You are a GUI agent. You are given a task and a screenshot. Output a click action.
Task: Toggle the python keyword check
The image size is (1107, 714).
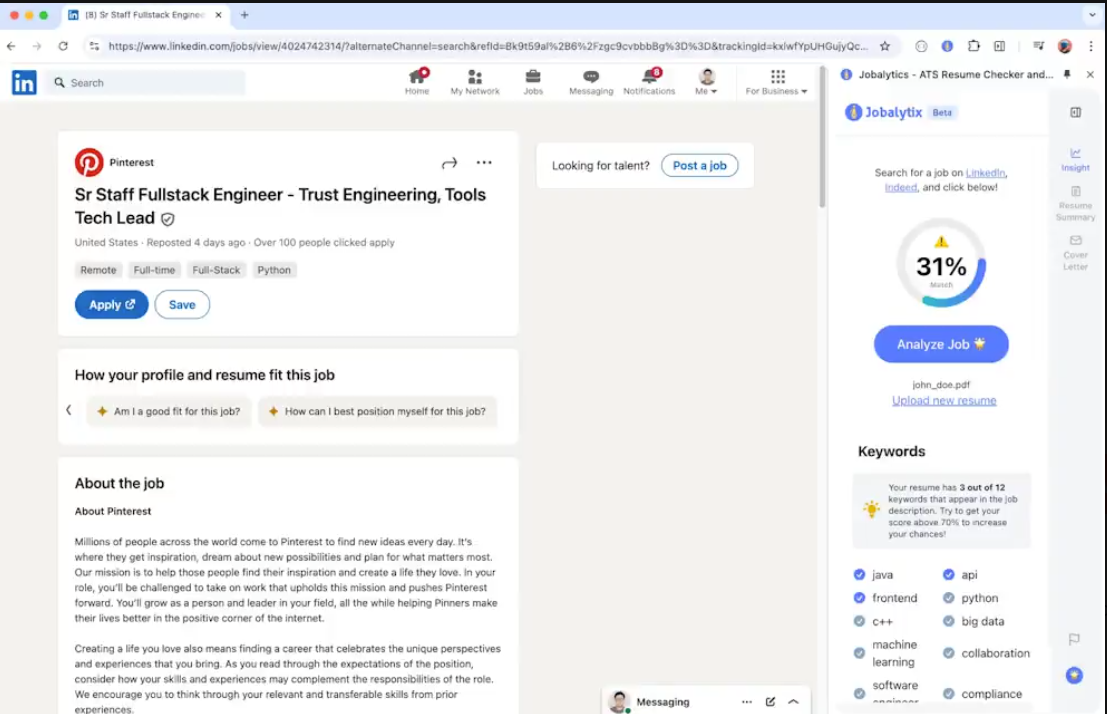948,598
